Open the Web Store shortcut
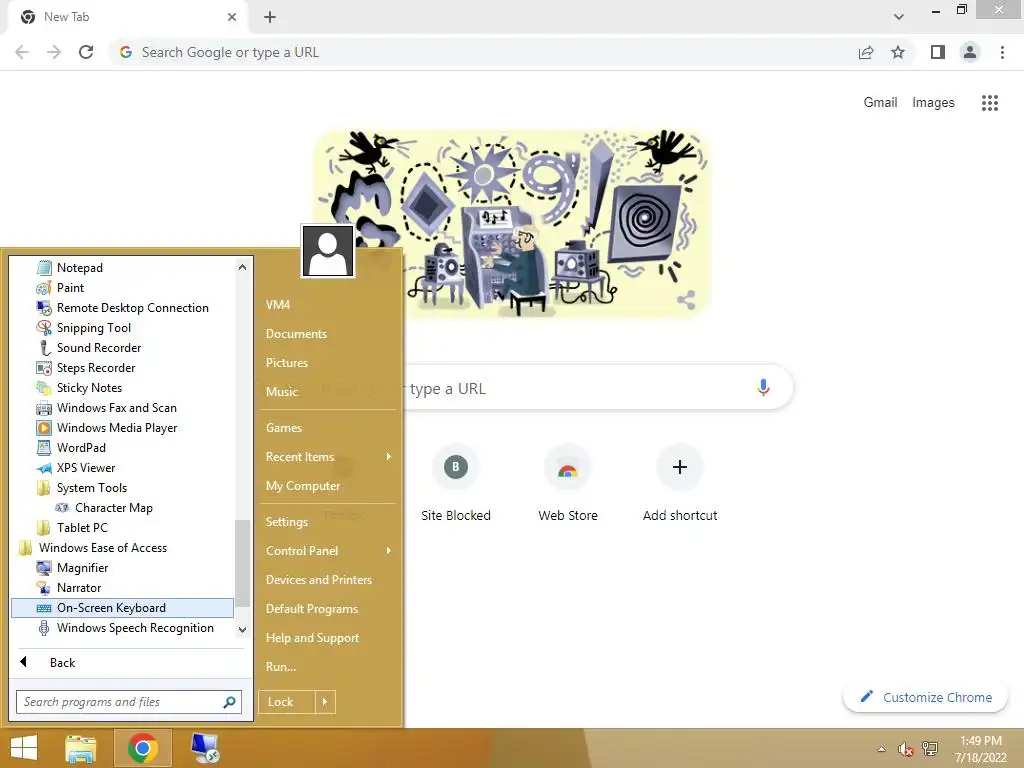This screenshot has width=1024, height=768. (568, 483)
